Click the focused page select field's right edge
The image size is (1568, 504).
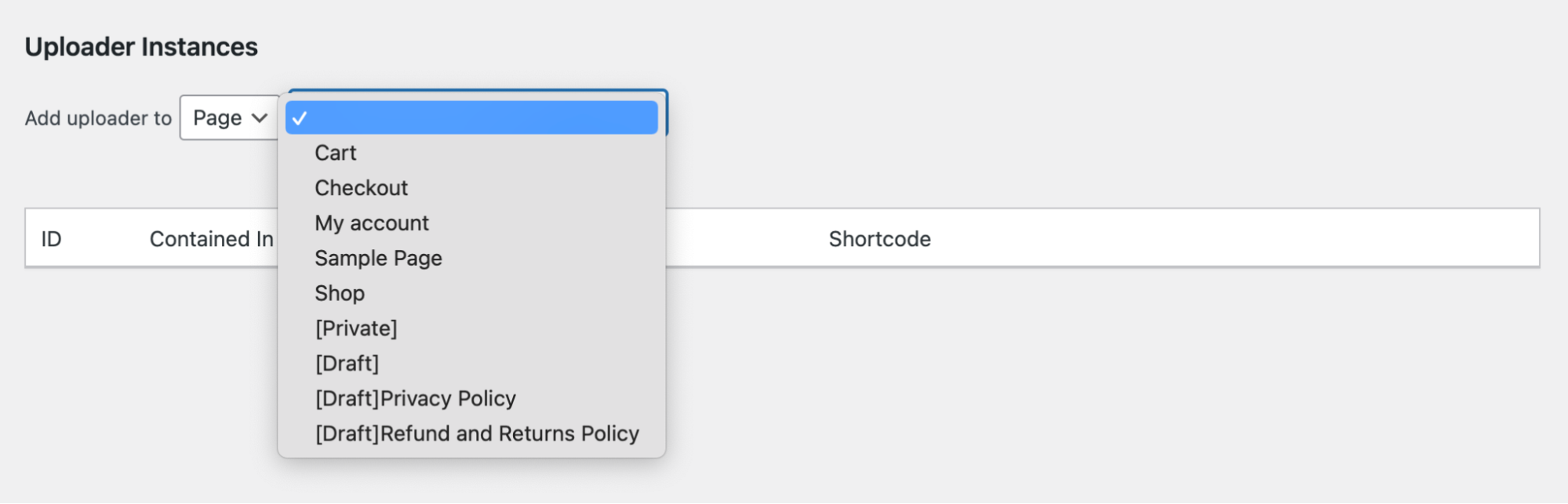click(666, 114)
